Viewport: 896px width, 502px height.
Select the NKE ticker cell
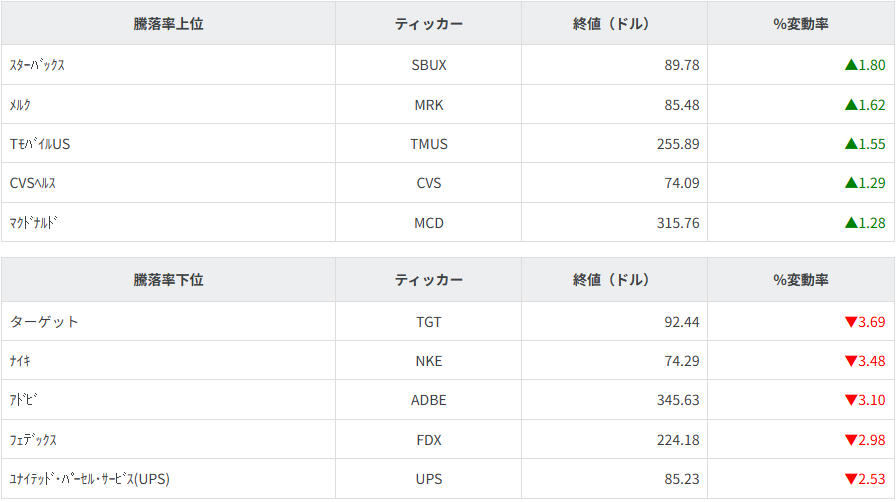tap(429, 361)
